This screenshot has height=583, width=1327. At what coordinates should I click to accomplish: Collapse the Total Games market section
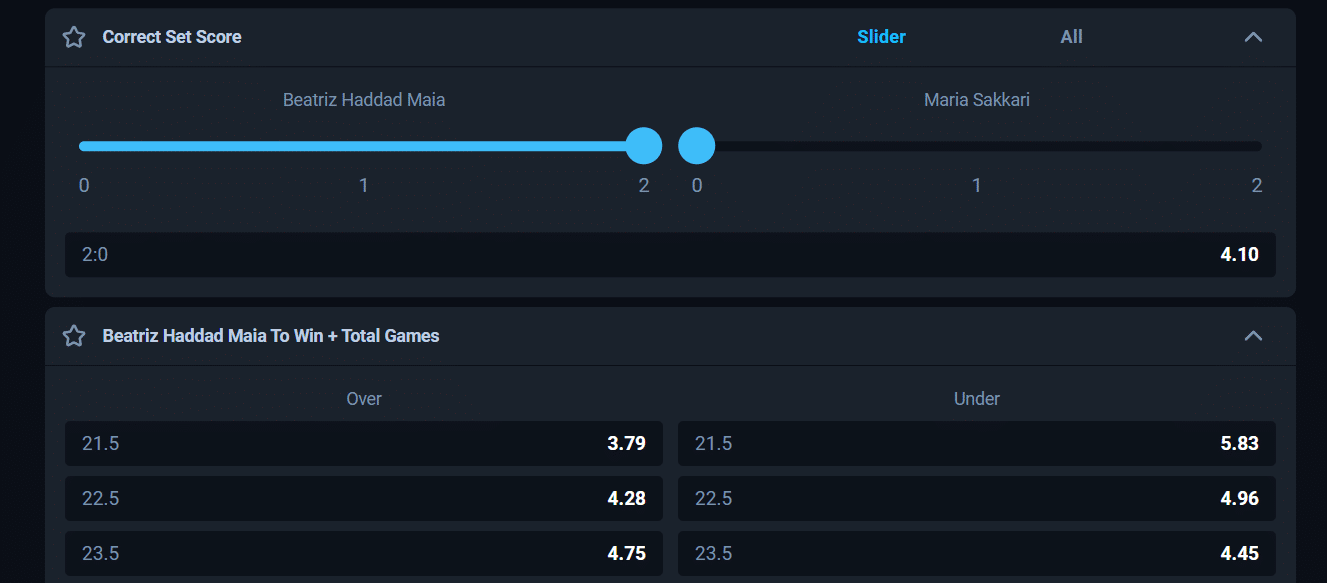pos(1253,336)
